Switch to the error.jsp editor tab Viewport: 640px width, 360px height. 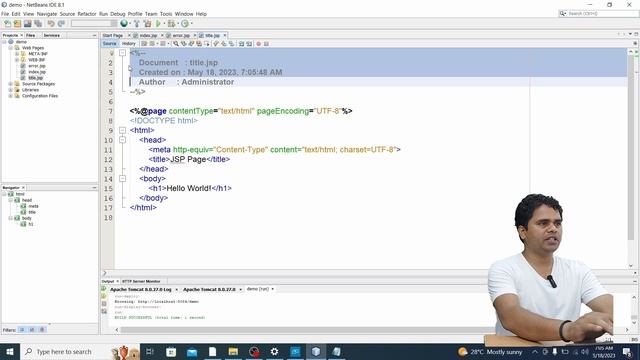click(x=181, y=36)
